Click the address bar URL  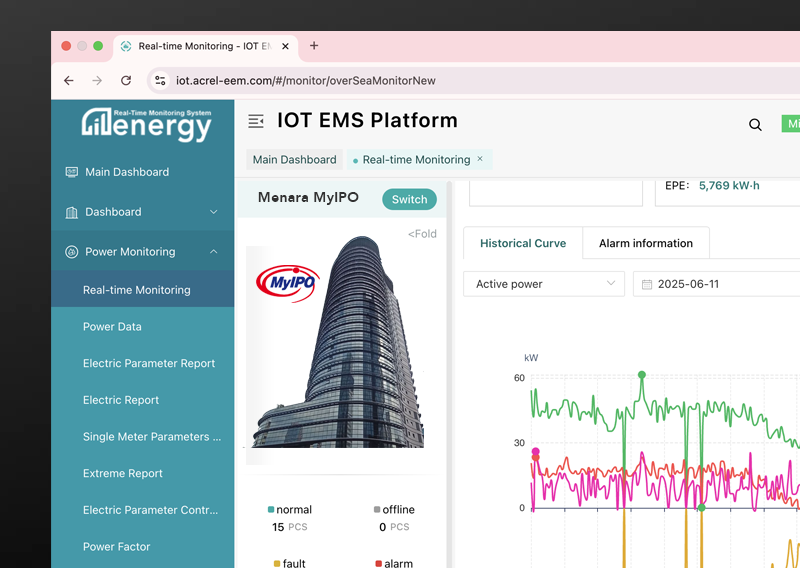306,81
